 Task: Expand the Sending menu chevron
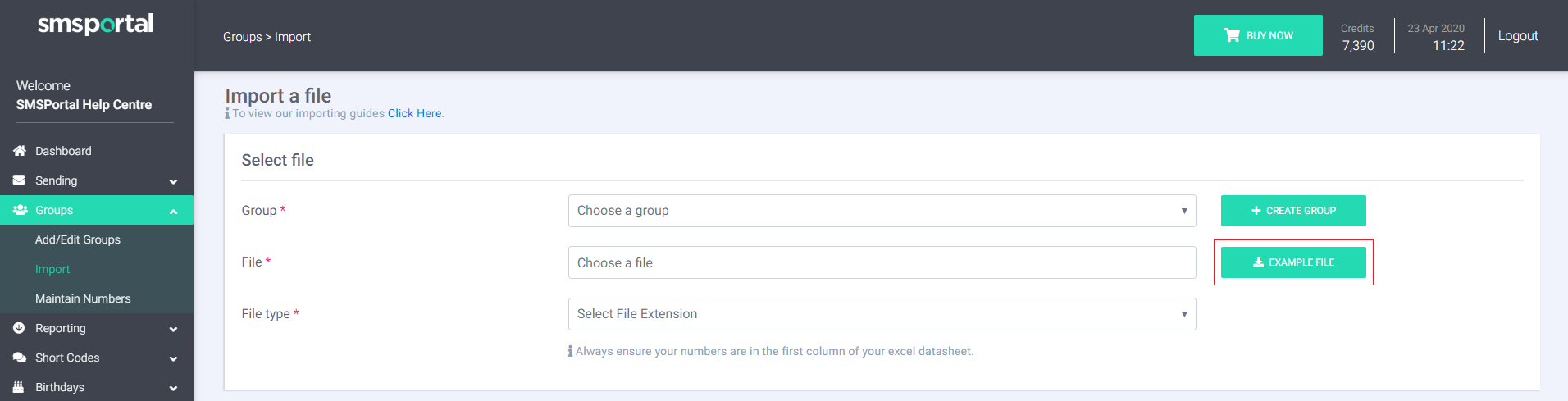pos(173,181)
